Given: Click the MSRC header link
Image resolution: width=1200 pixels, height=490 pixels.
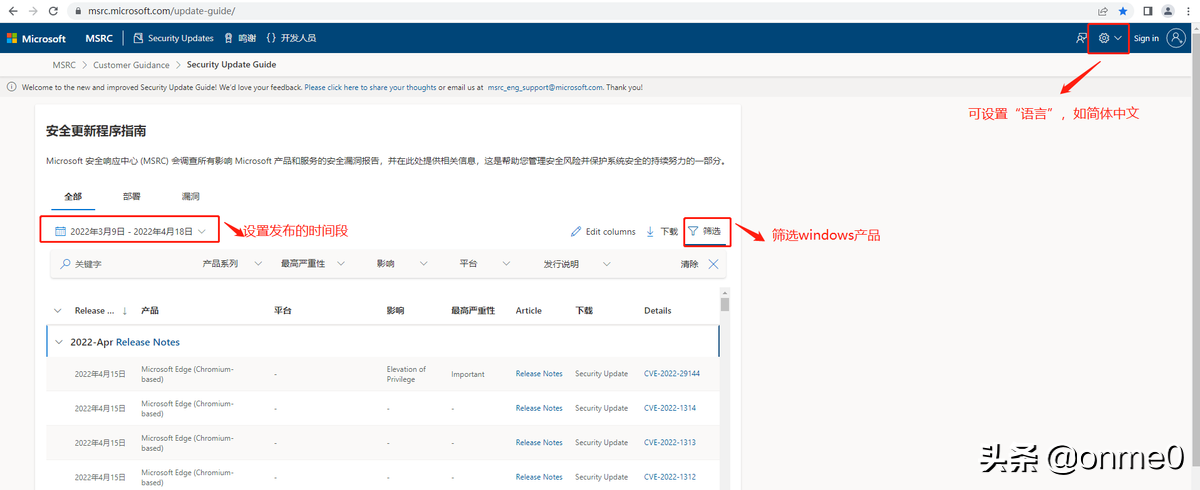Looking at the screenshot, I should 99,38.
